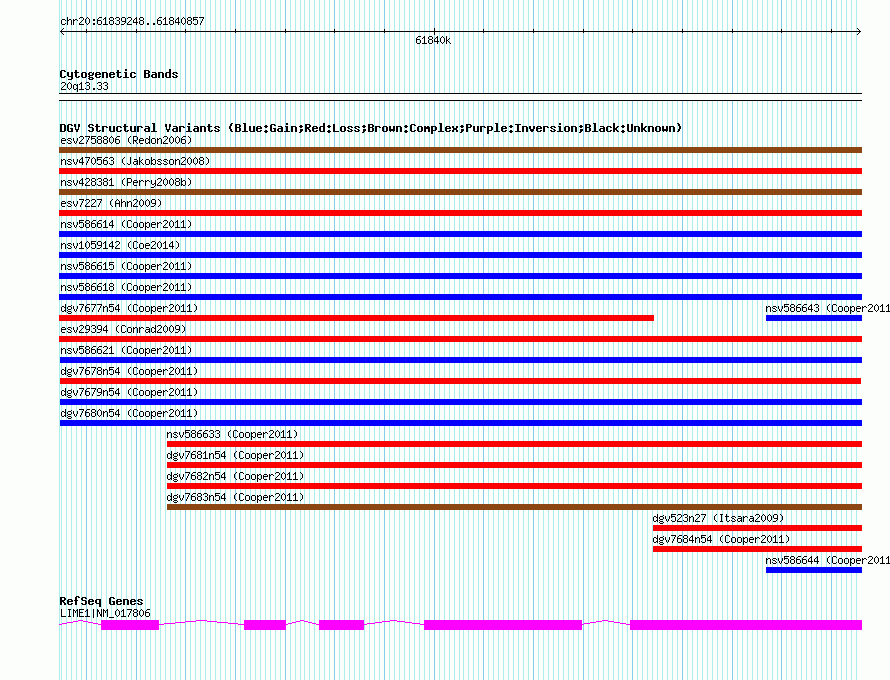Click the brown bar under esv2758806
The image size is (890, 680).
(x=460, y=150)
